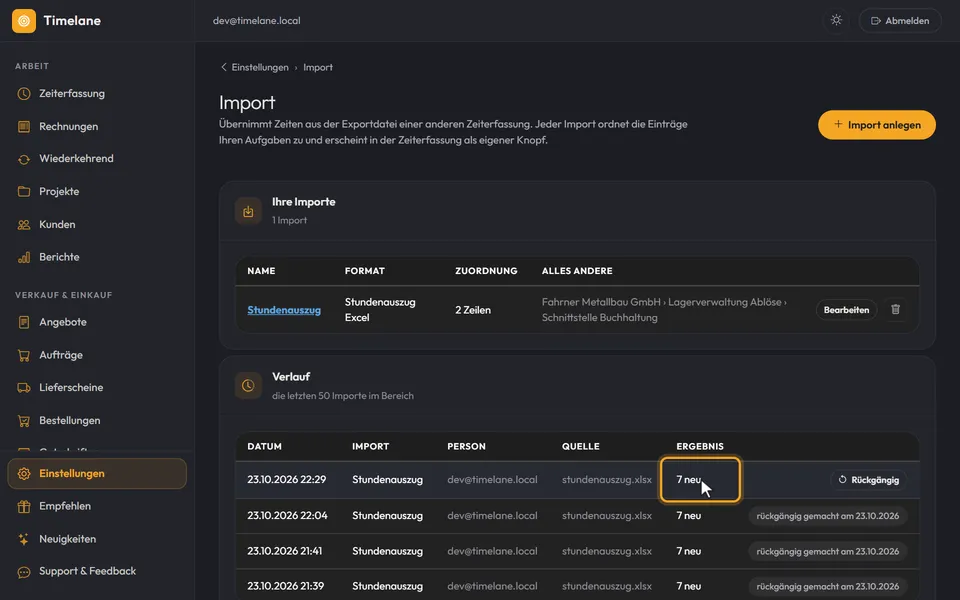Click the Lieferscheine truck icon
The width and height of the screenshot is (960, 600).
tap(24, 388)
